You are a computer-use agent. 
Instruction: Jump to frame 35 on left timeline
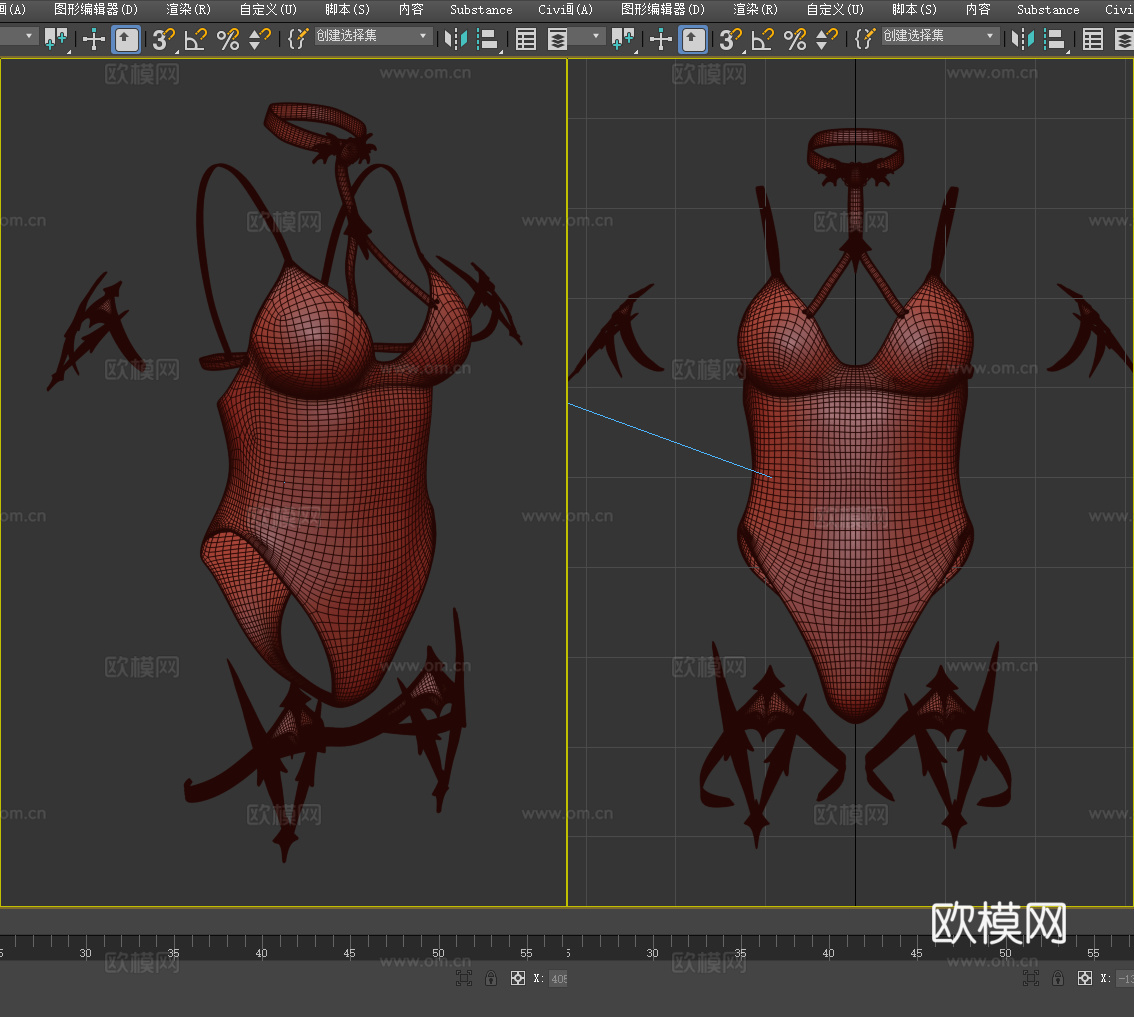pyautogui.click(x=174, y=953)
